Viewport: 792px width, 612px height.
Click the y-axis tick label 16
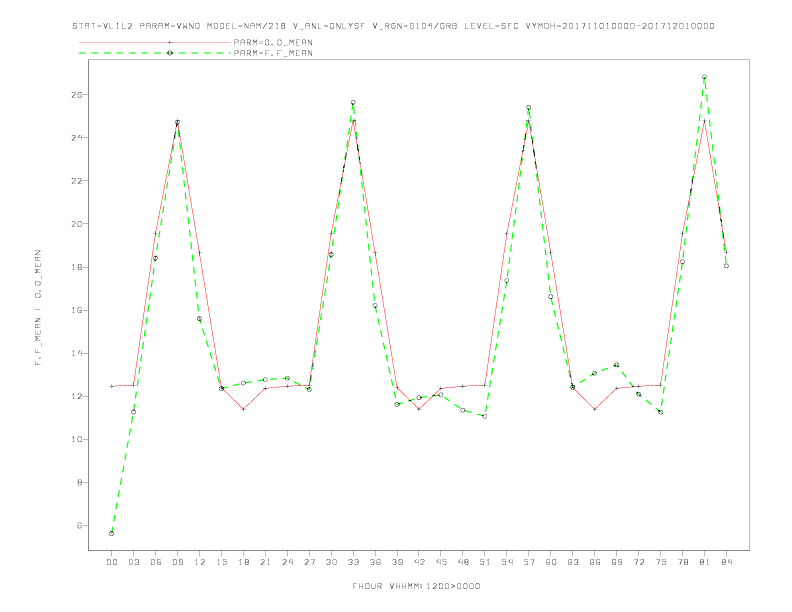(x=77, y=310)
